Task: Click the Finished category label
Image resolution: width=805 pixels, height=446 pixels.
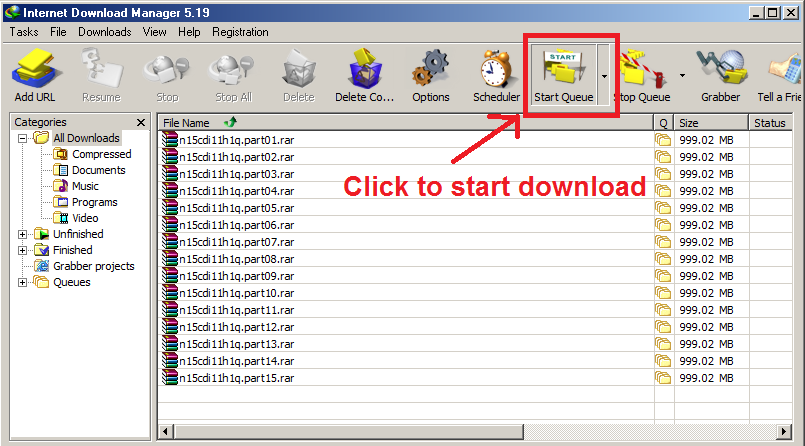Action: [x=73, y=250]
